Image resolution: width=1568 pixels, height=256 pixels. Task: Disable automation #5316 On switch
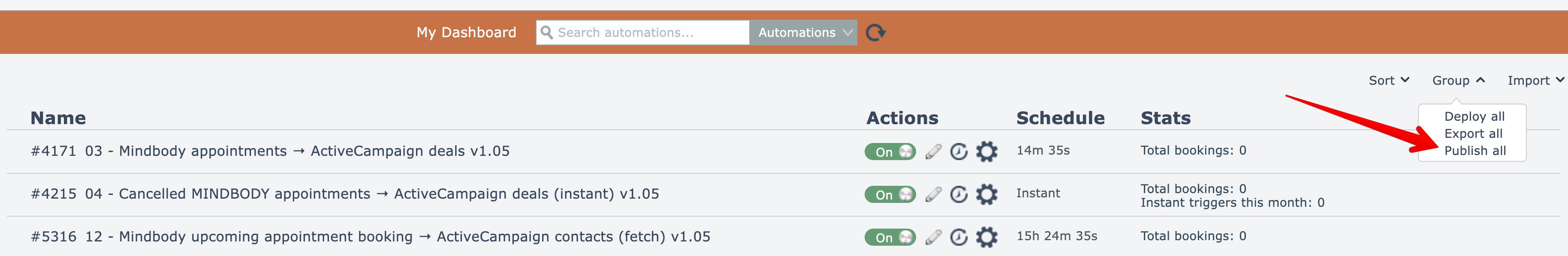890,237
